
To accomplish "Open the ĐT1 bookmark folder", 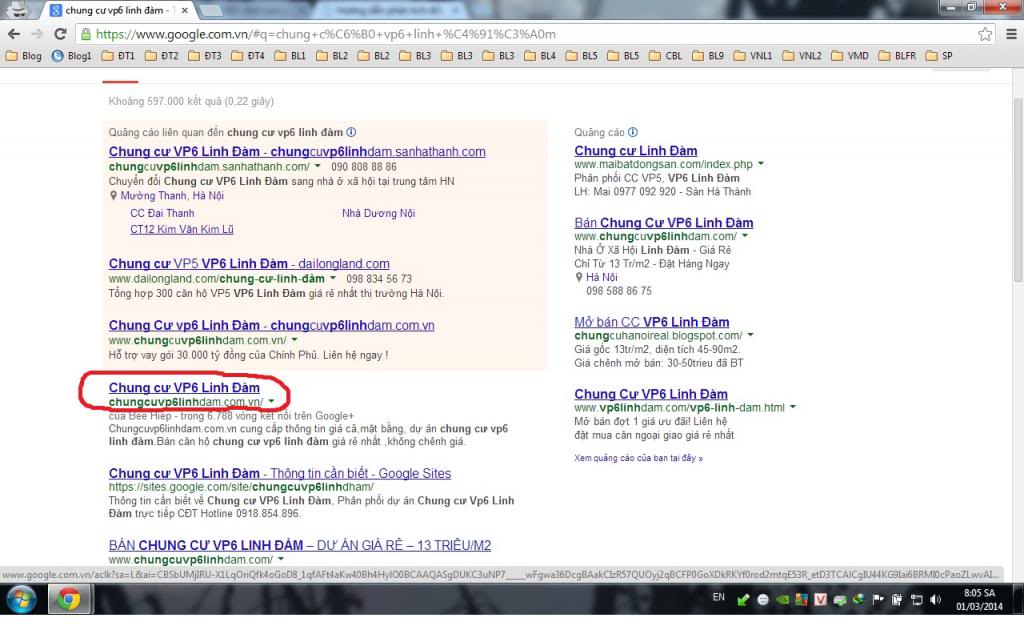I will tap(118, 56).
